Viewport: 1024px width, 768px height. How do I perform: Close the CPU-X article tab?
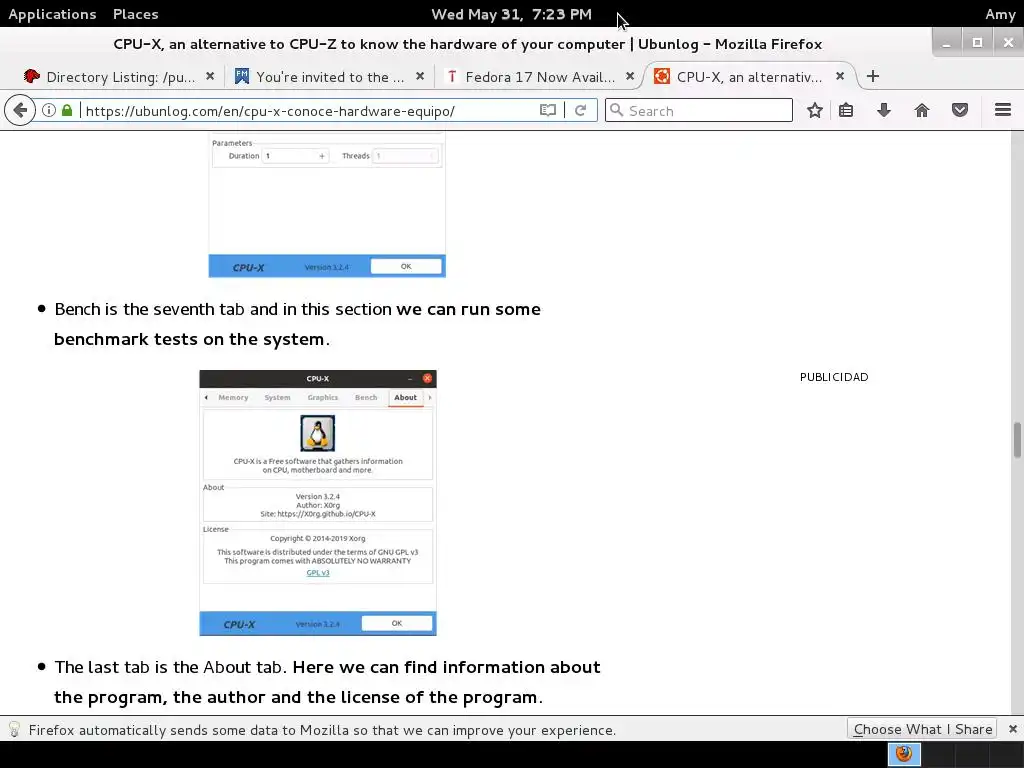840,76
